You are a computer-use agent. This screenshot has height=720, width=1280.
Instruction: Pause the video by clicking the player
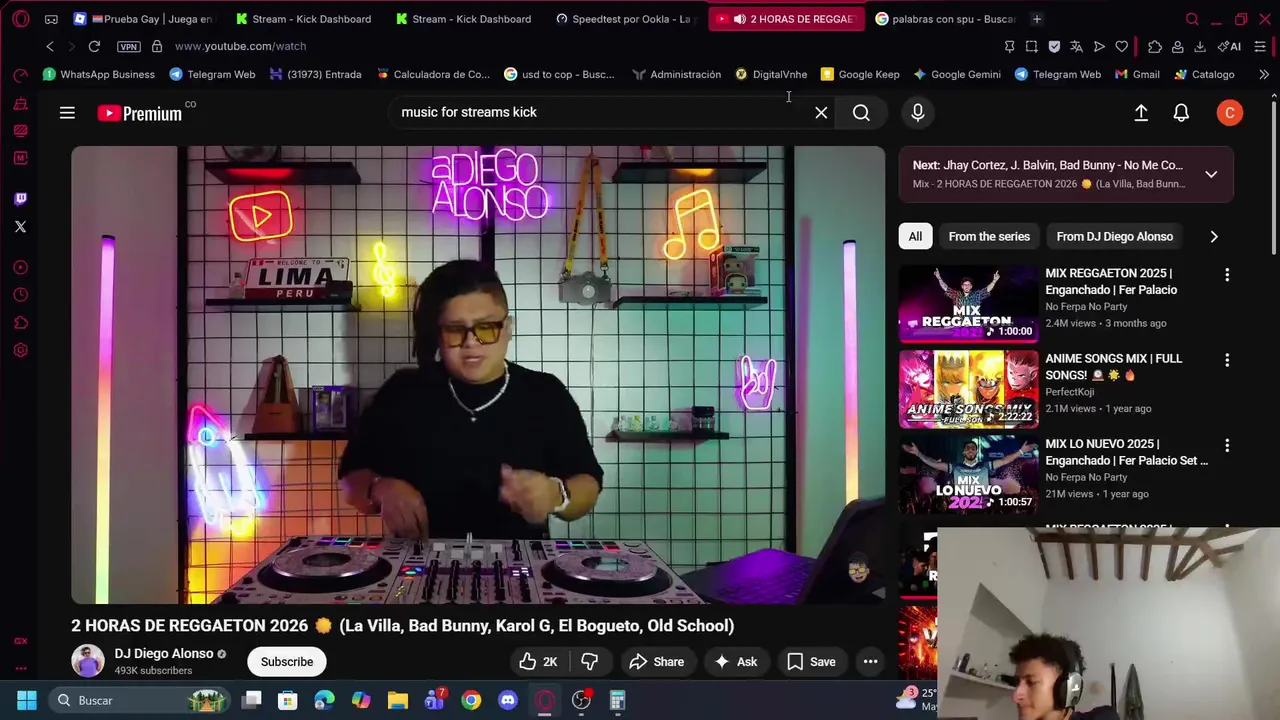[478, 375]
